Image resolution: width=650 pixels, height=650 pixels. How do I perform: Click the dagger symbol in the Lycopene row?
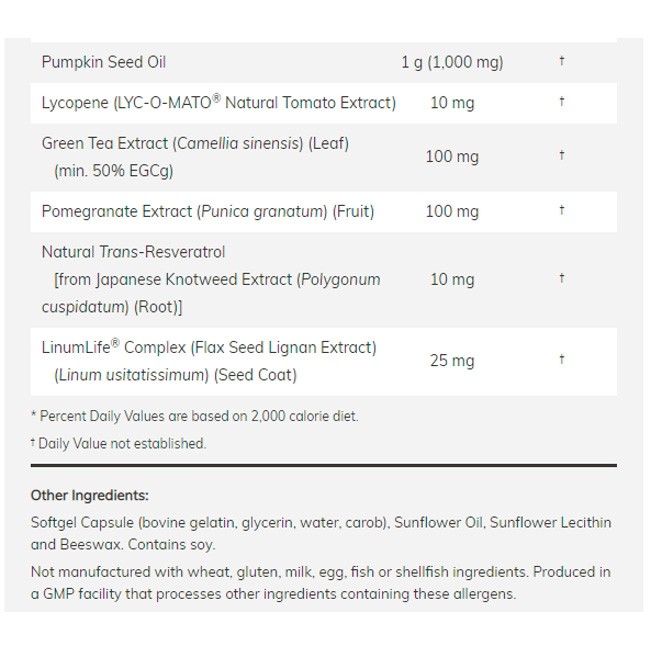(562, 101)
